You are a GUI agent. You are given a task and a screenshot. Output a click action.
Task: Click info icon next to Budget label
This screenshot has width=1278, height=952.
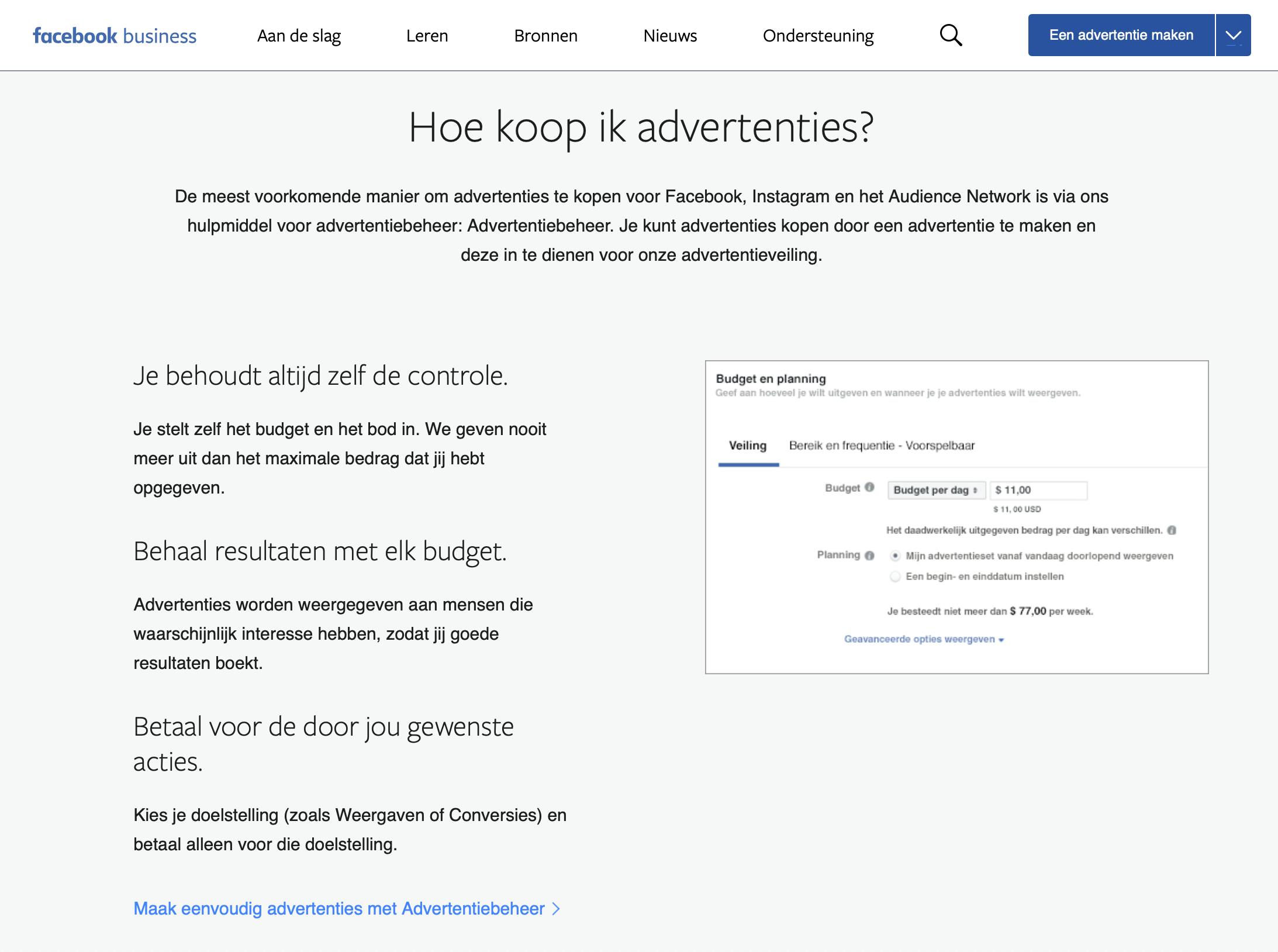tap(869, 487)
